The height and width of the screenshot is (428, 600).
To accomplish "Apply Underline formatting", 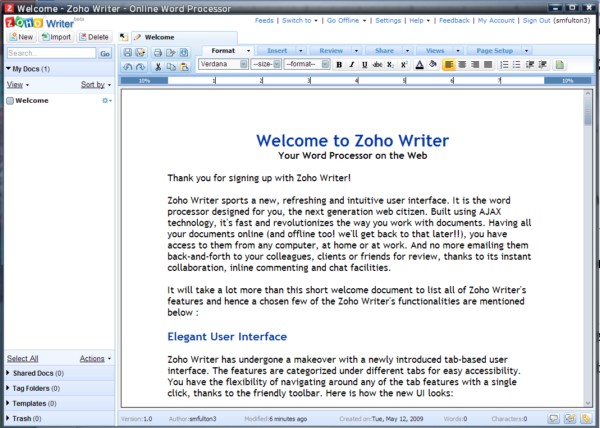I will click(x=364, y=65).
